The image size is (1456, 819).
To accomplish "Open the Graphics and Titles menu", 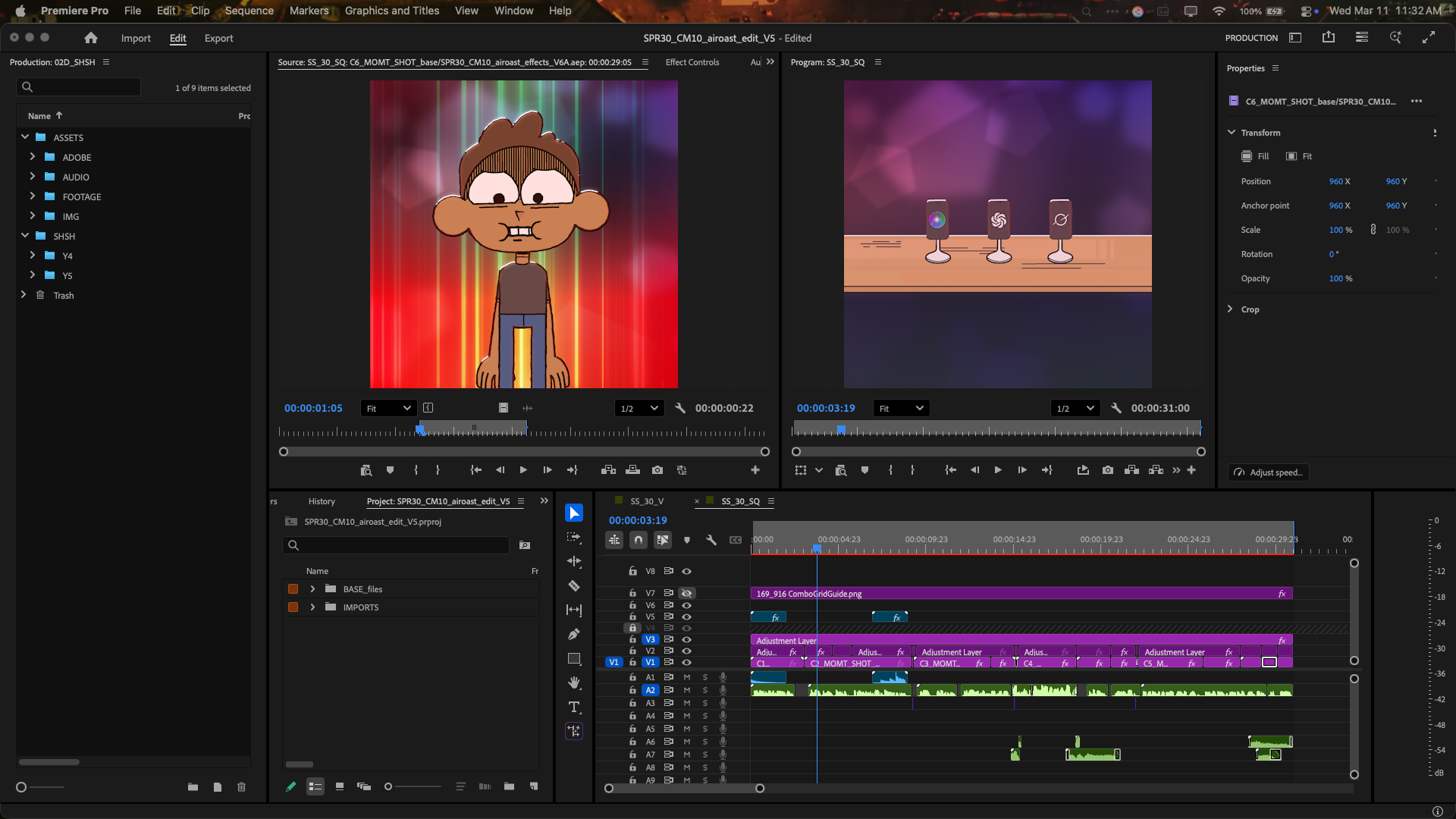I will pyautogui.click(x=392, y=11).
